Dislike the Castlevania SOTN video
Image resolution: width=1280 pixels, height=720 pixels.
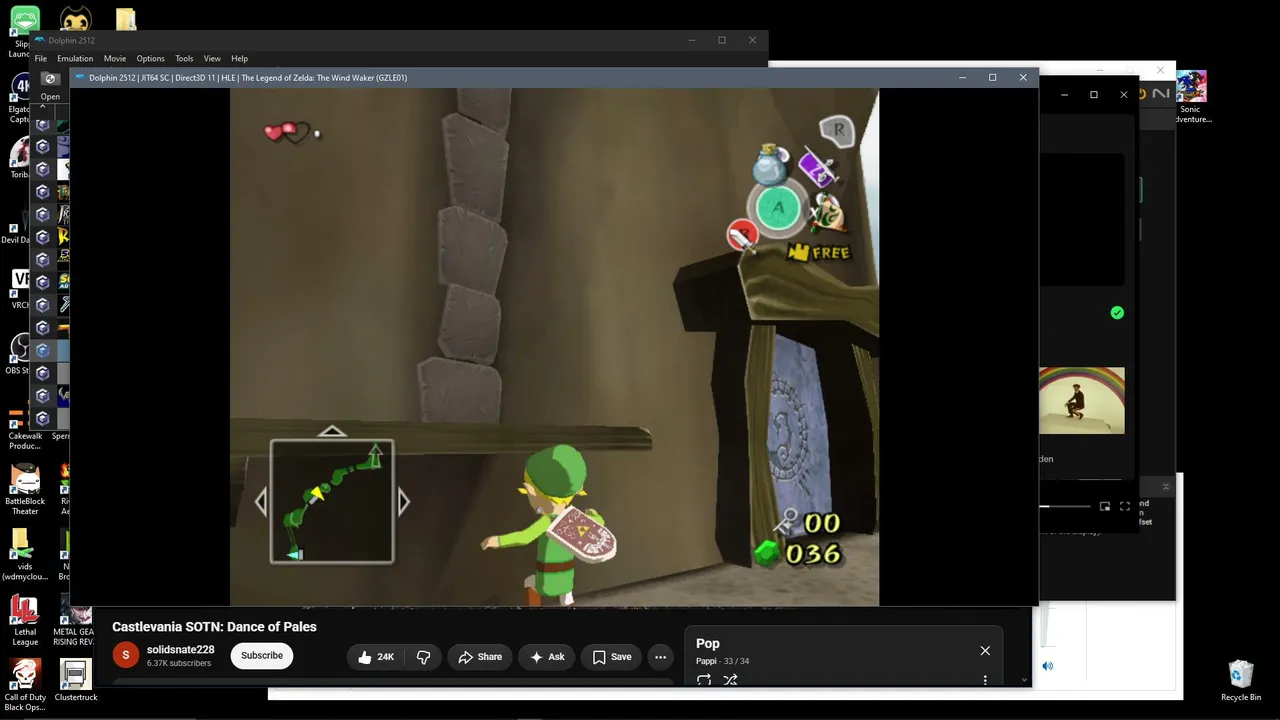tap(423, 657)
